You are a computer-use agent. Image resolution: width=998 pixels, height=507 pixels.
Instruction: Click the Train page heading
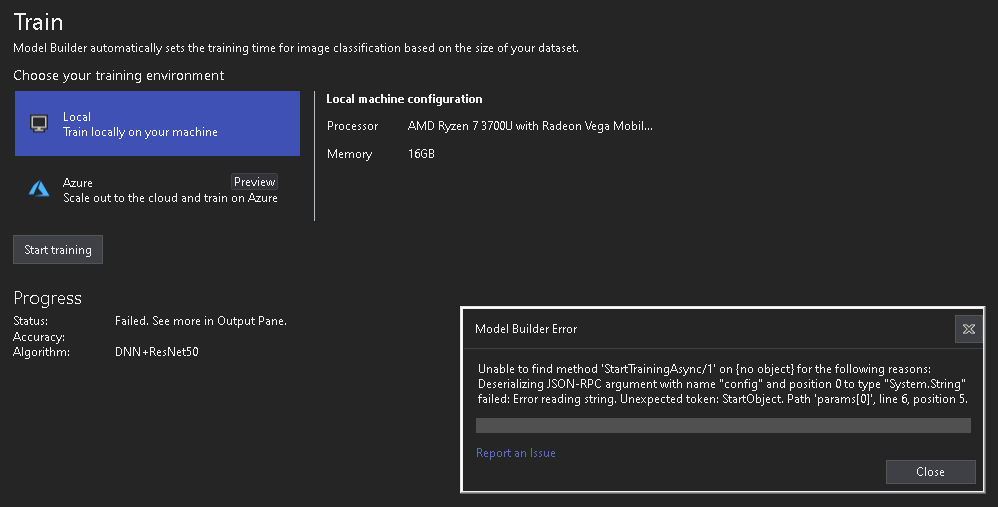[x=38, y=22]
